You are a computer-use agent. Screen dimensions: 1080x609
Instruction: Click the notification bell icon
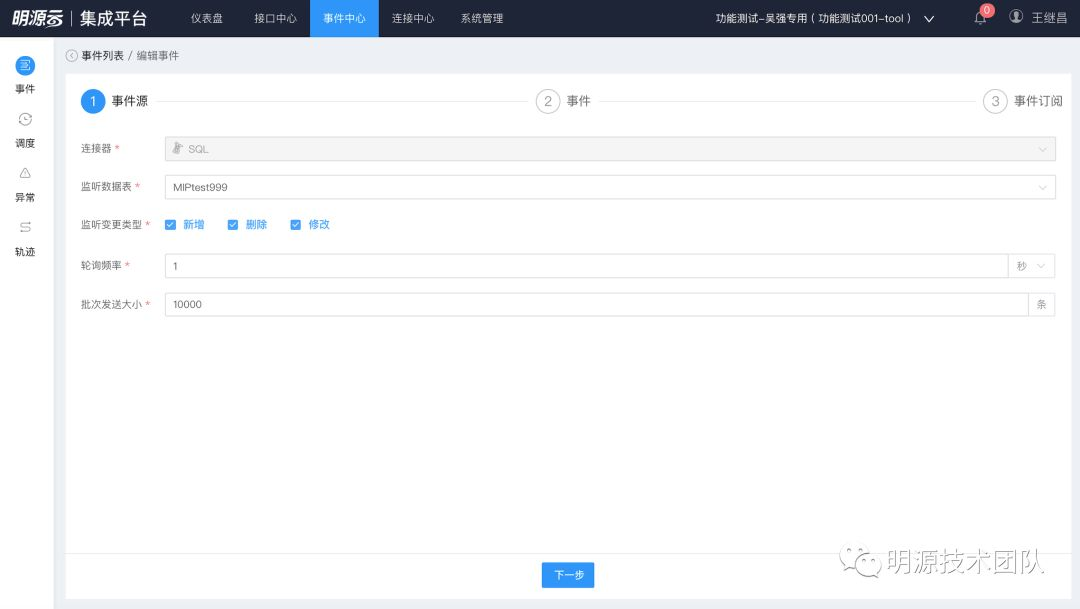pyautogui.click(x=980, y=19)
